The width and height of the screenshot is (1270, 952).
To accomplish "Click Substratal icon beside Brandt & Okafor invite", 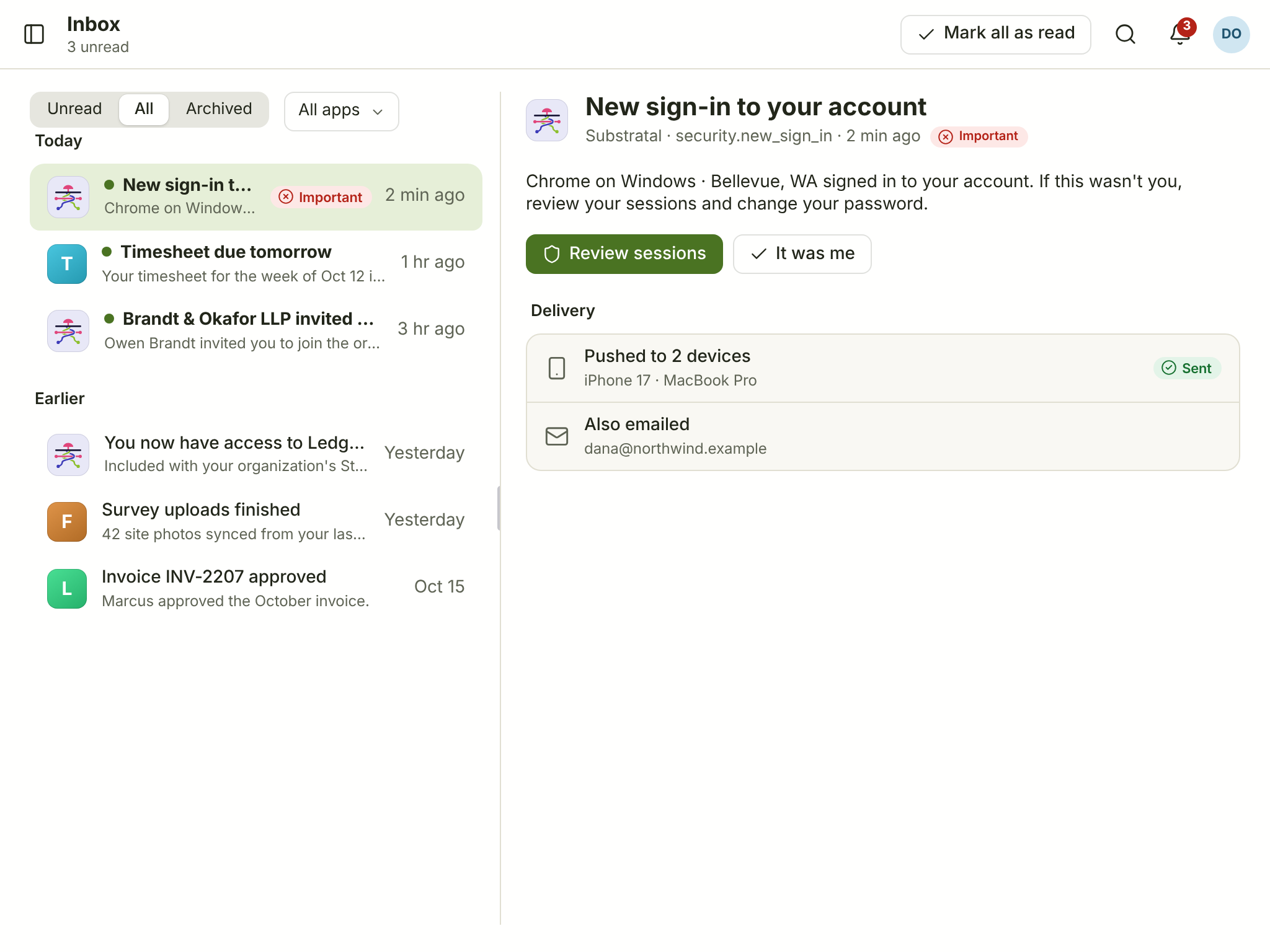I will [68, 331].
